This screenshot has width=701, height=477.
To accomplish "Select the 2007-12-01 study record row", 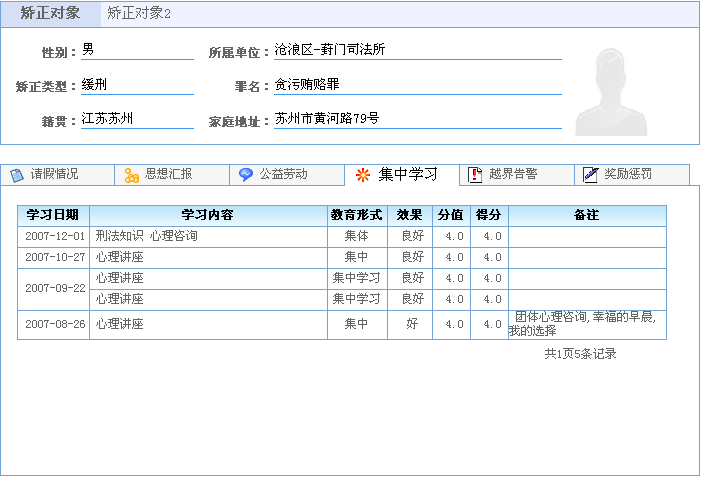I will tap(208, 236).
